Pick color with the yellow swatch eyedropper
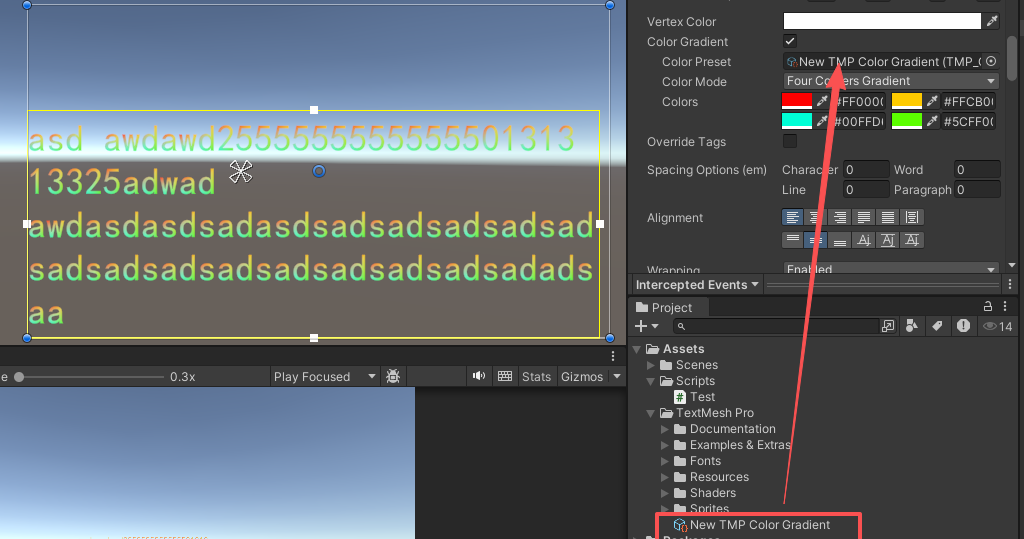The height and width of the screenshot is (539, 1024). coord(932,101)
